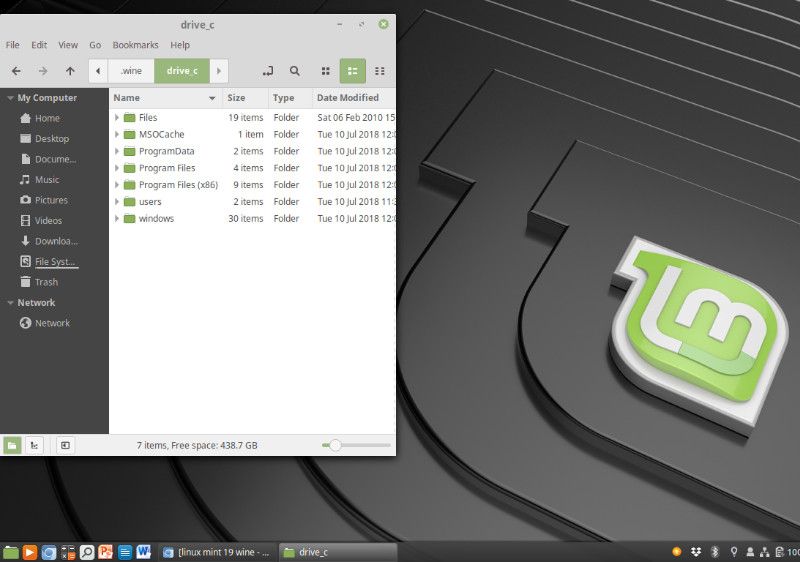
Task: Open search with the magnifier icon
Action: 294,71
